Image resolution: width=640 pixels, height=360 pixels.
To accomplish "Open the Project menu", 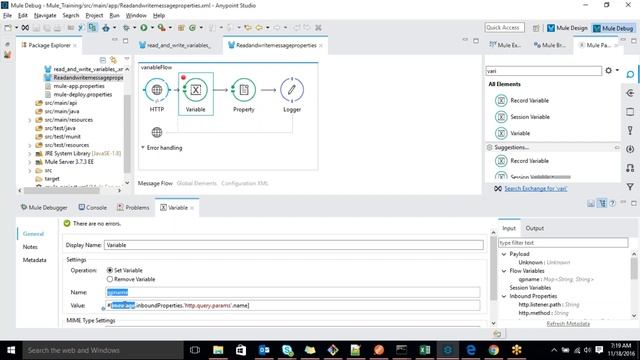I will (94, 16).
